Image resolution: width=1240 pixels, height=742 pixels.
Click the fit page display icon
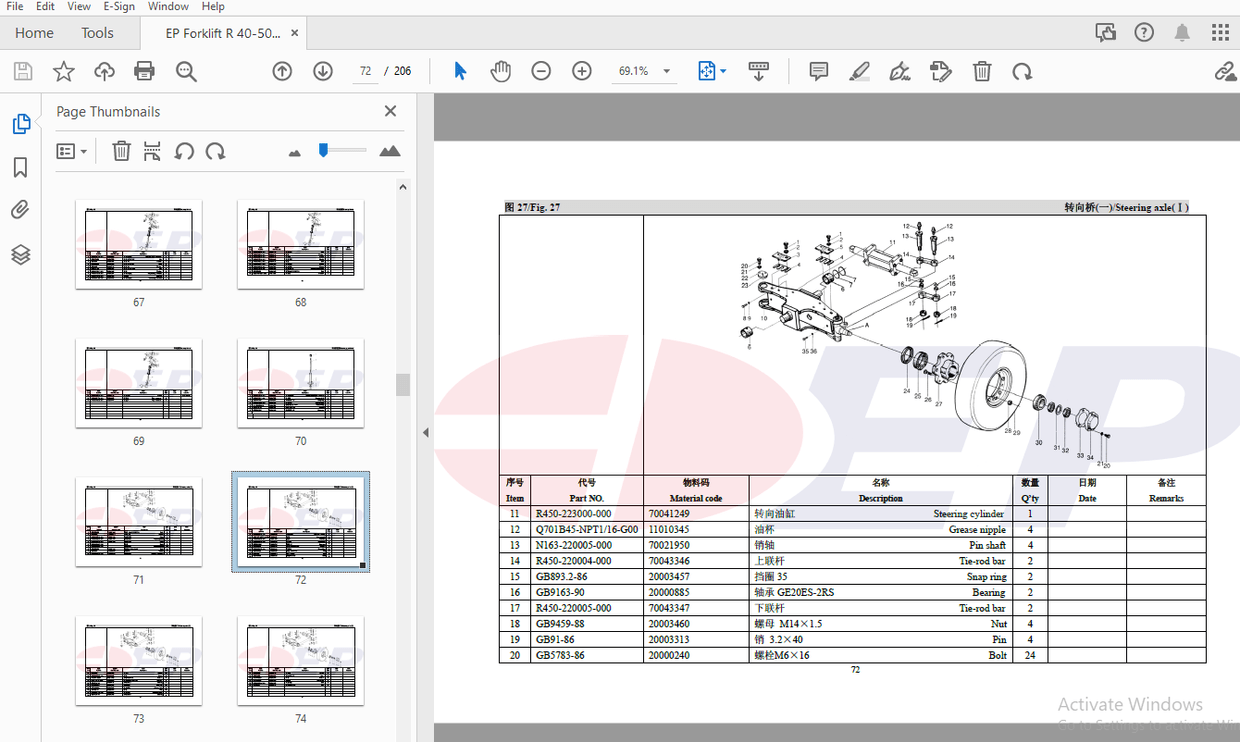(x=707, y=71)
